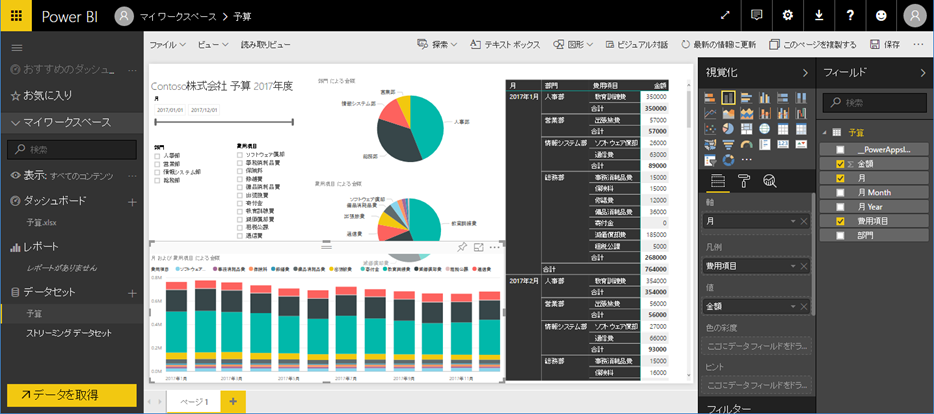This screenshot has height=414, width=934.
Task: Click テキスト ボックス in the toolbar
Action: 505,45
